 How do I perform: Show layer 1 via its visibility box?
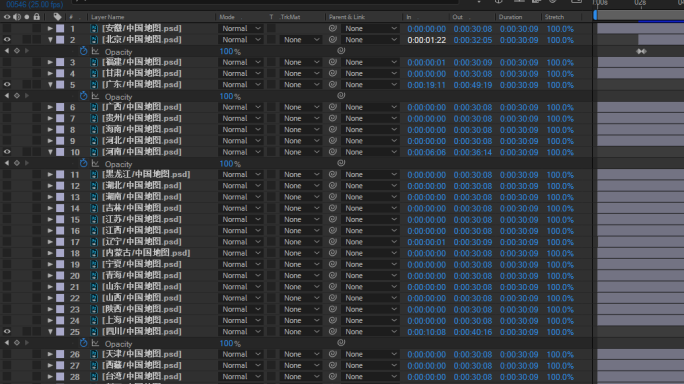pyautogui.click(x=7, y=28)
